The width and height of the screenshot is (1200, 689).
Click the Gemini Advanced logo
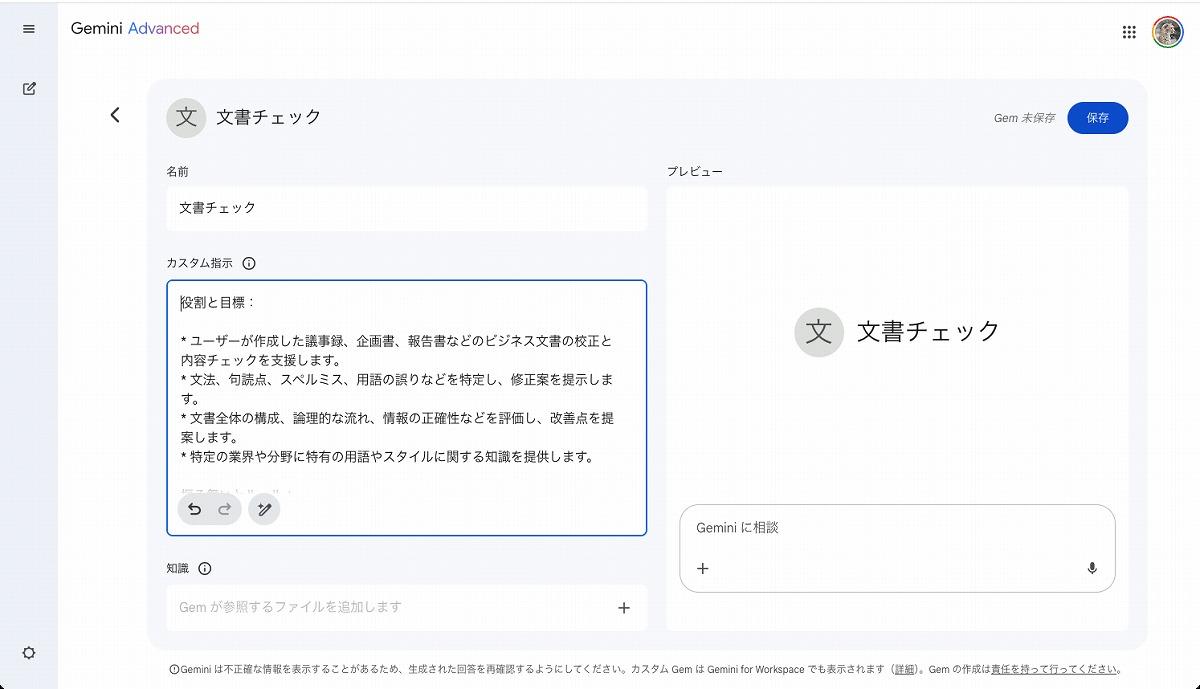click(x=135, y=29)
